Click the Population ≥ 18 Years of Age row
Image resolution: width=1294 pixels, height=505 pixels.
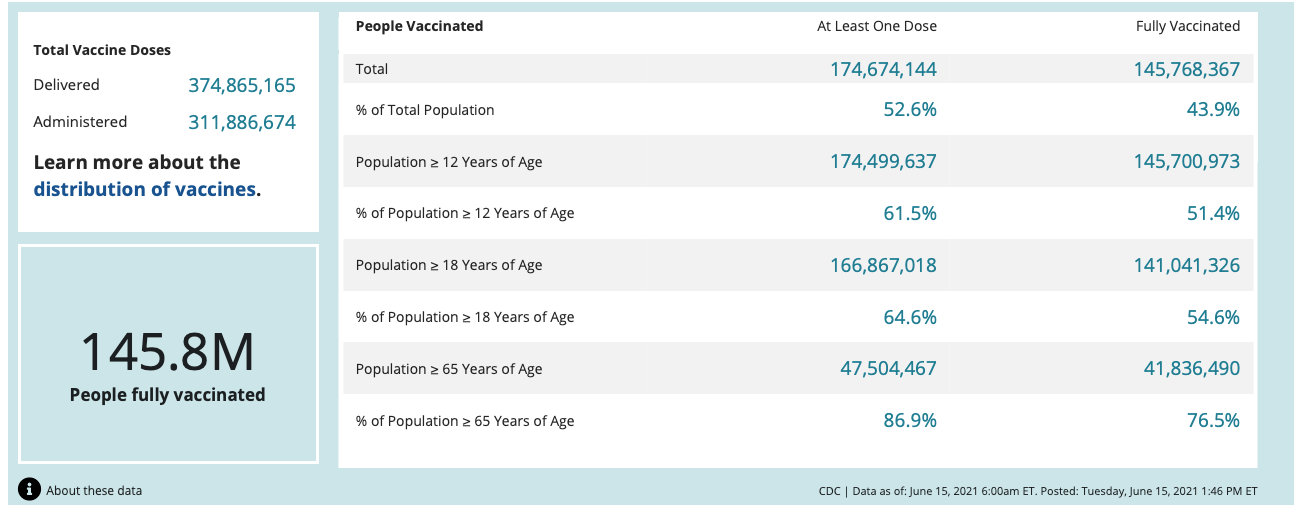(798, 265)
